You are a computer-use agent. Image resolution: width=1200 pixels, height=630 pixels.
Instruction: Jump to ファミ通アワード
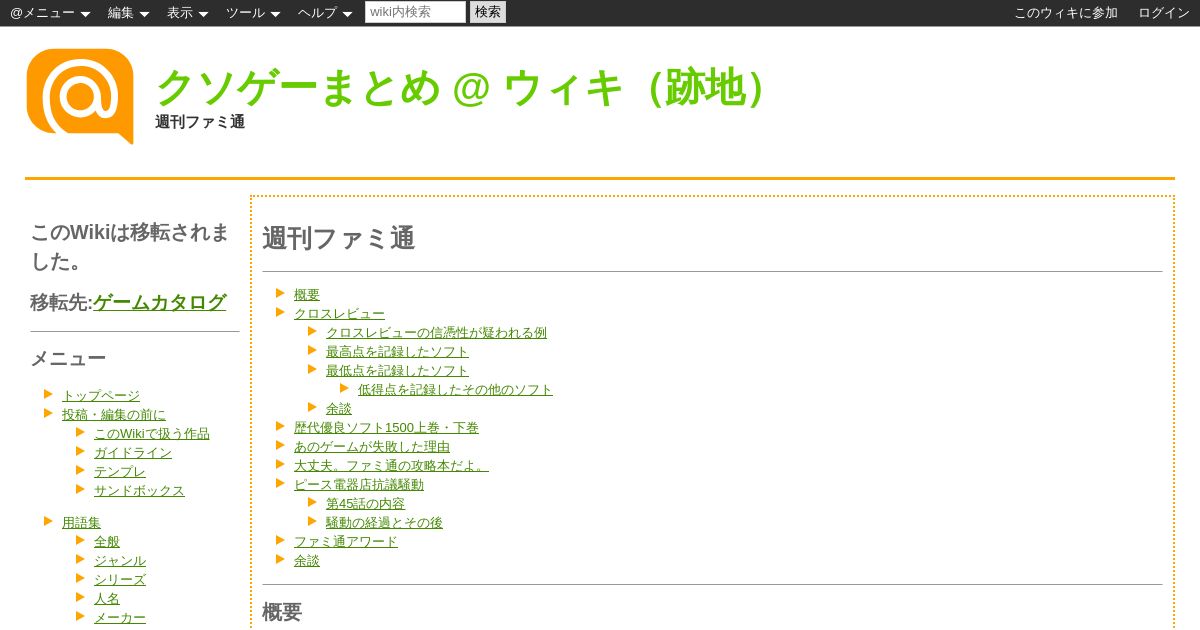coord(346,542)
